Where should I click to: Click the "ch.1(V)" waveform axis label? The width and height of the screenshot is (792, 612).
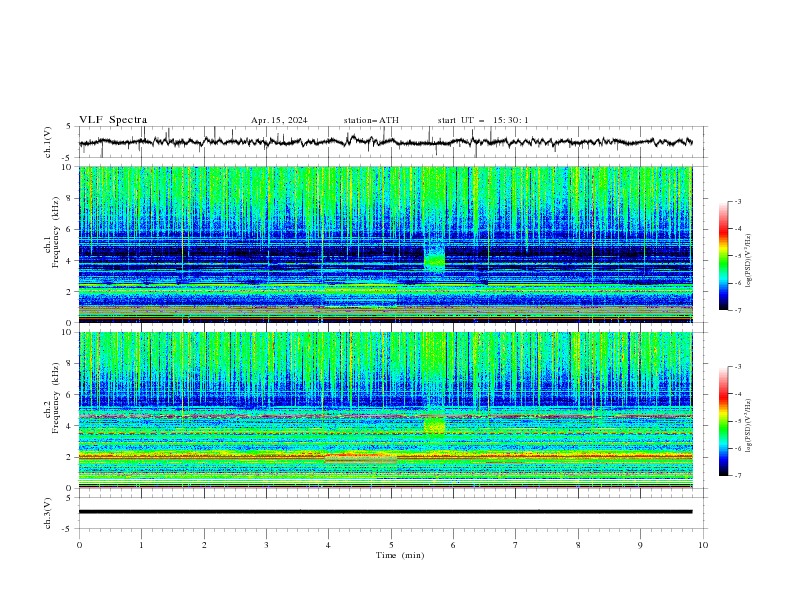(48, 142)
